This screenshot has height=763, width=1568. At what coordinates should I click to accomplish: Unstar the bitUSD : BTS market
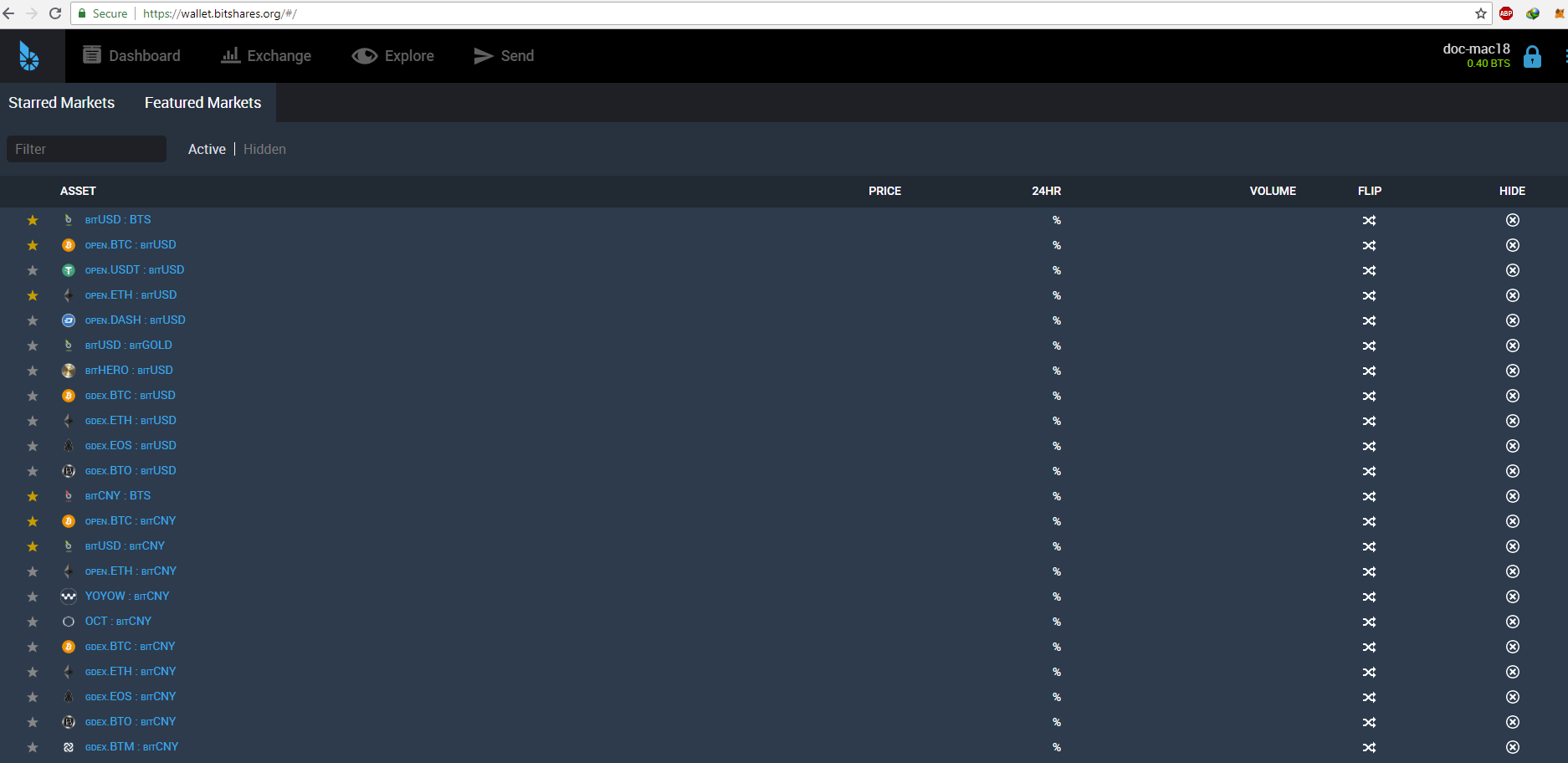pos(33,220)
